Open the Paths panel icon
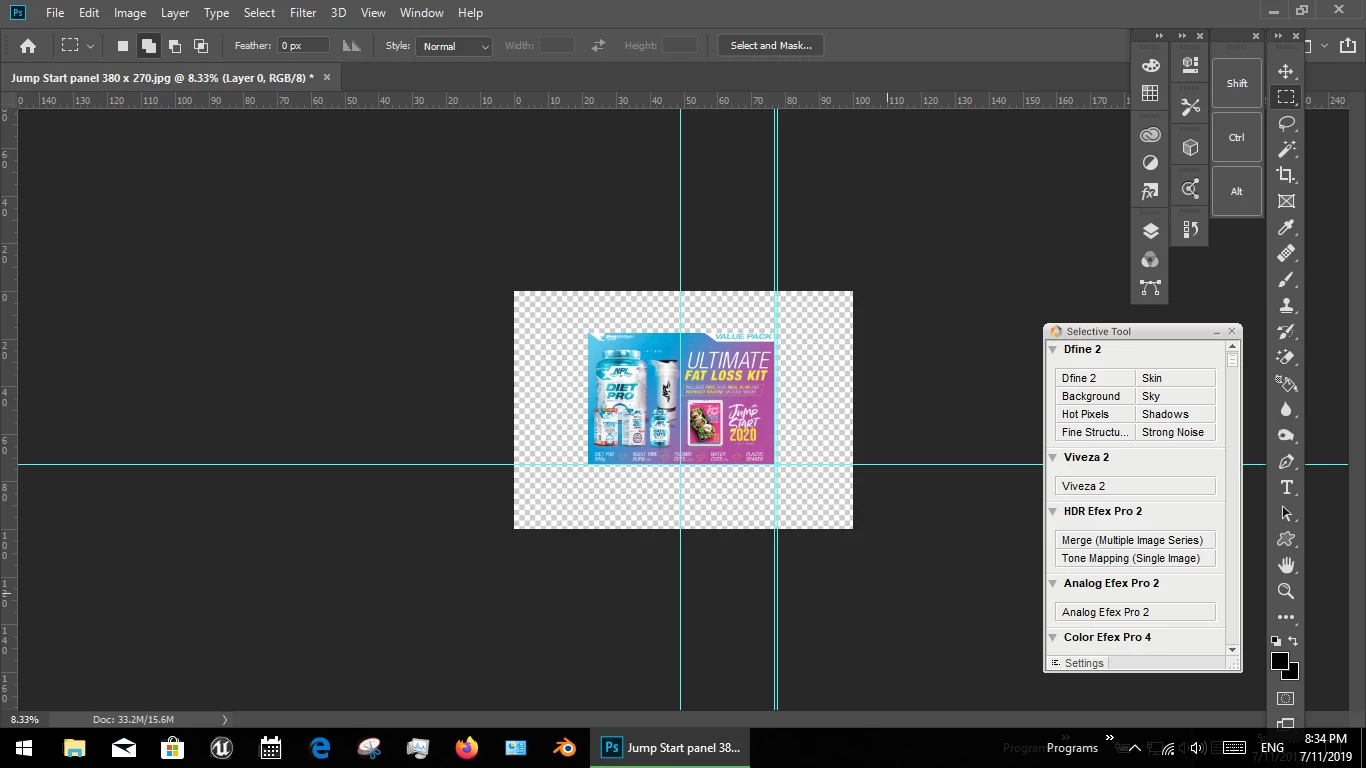 point(1150,287)
